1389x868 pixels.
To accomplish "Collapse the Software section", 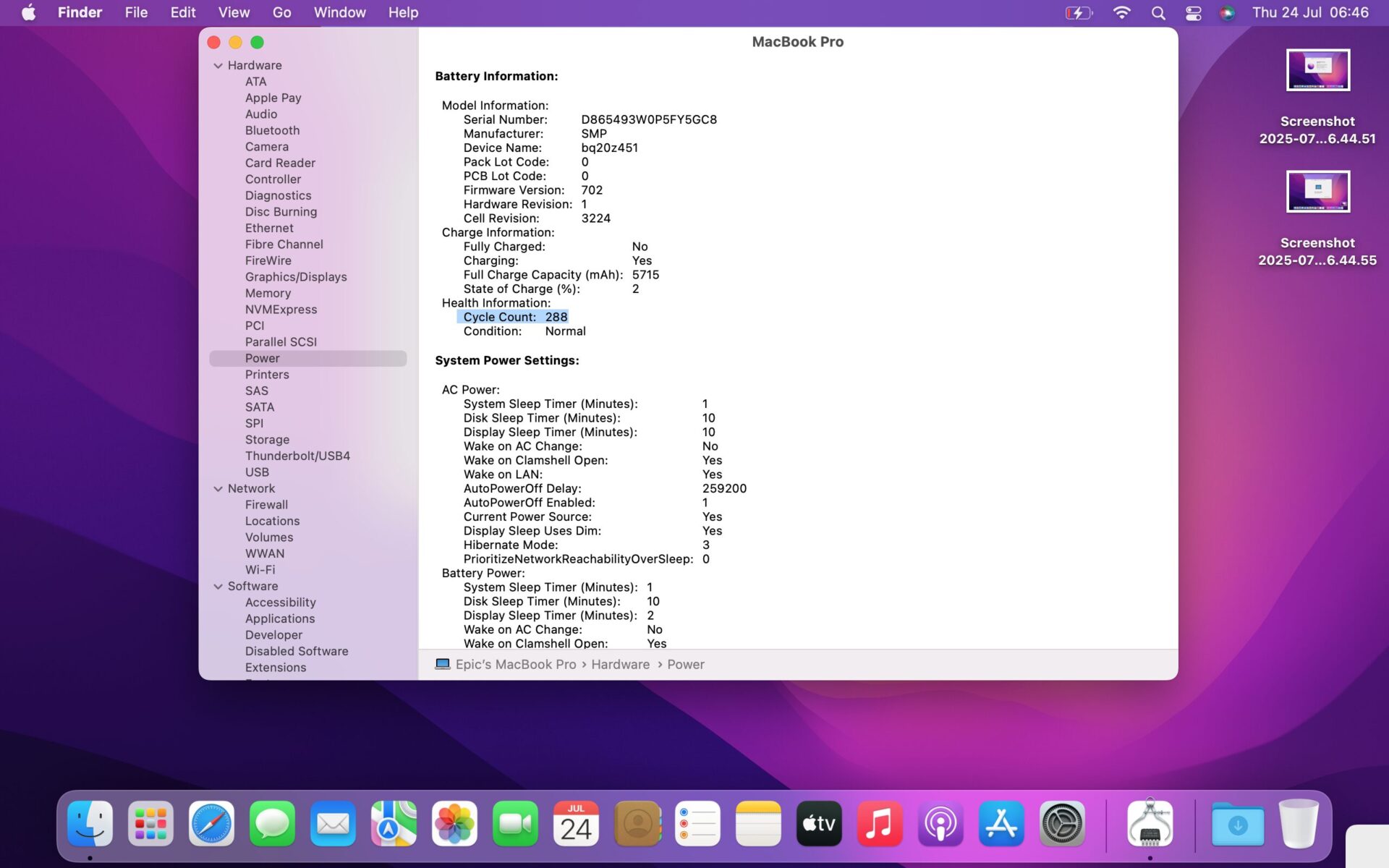I will (x=218, y=586).
